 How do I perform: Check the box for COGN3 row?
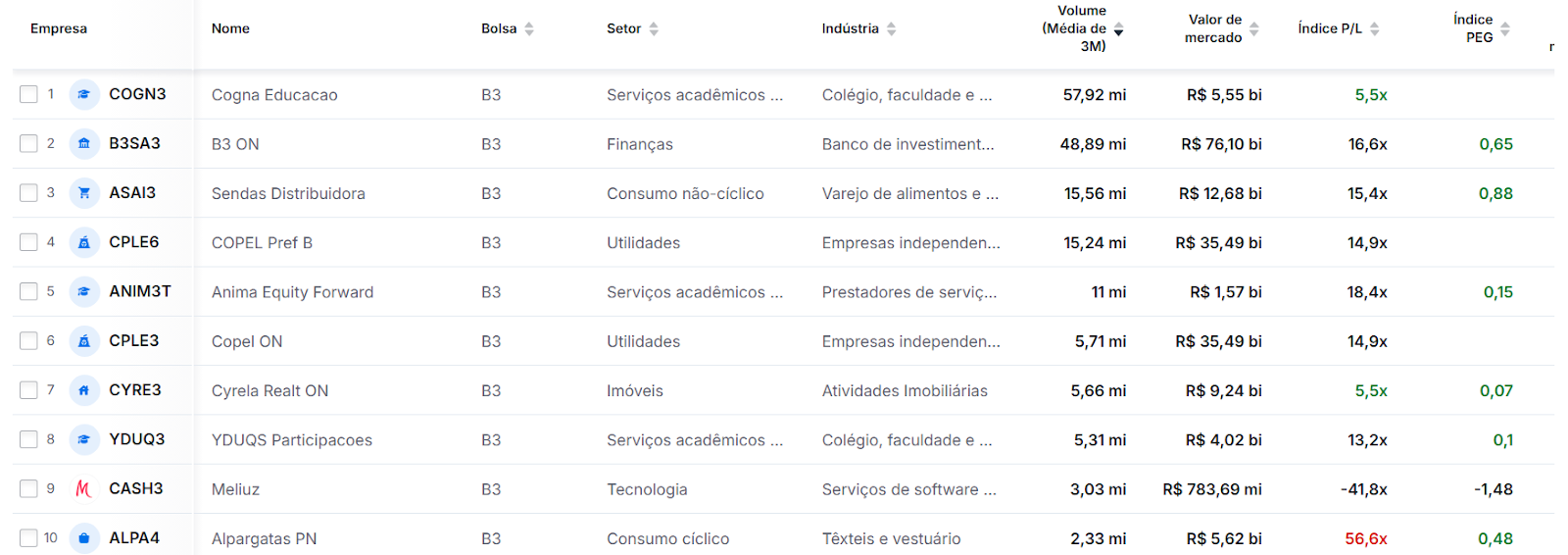click(28, 94)
